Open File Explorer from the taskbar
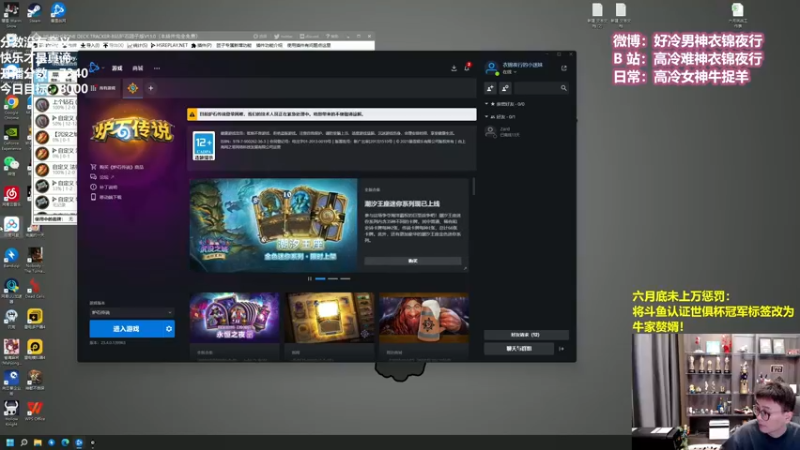The width and height of the screenshot is (800, 450). click(38, 443)
